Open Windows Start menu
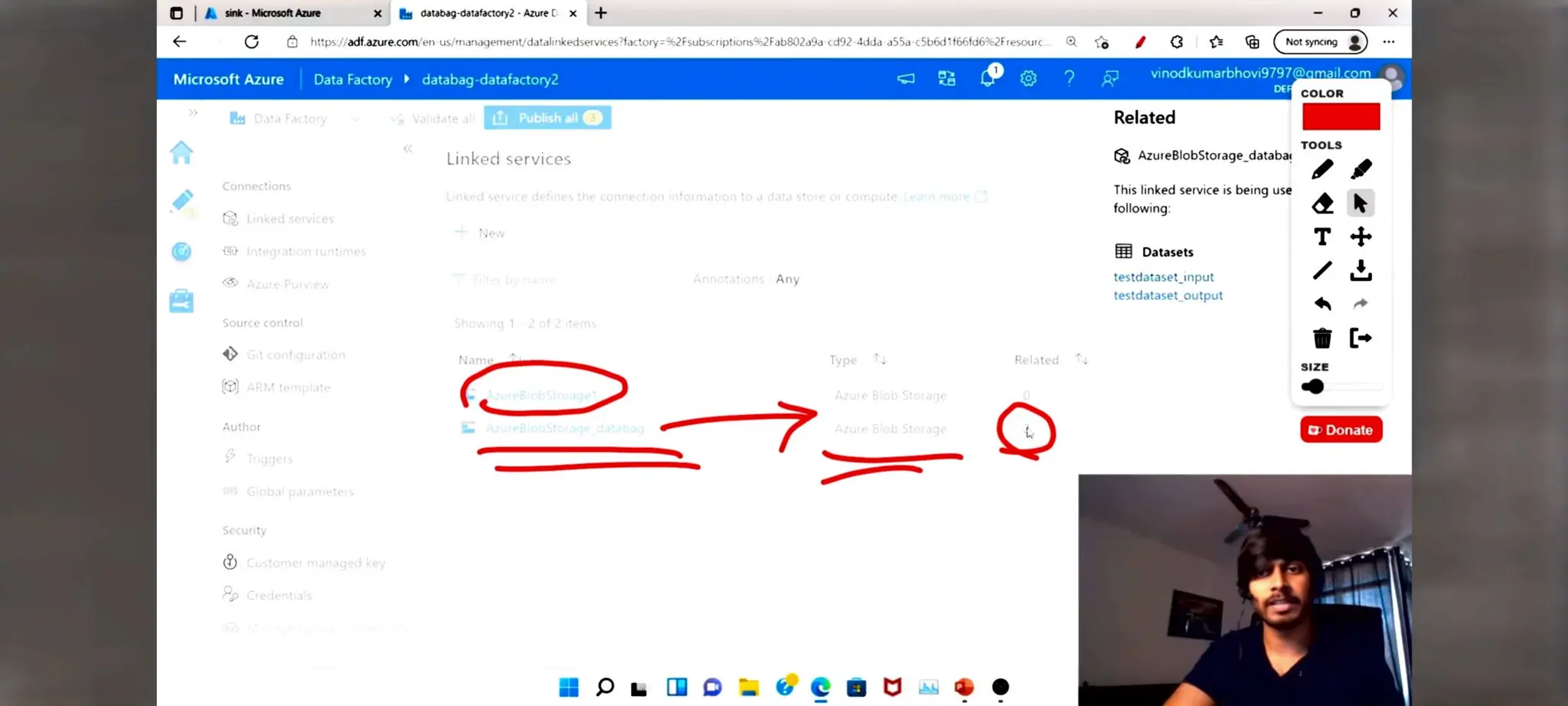The height and width of the screenshot is (706, 1568). coord(569,688)
